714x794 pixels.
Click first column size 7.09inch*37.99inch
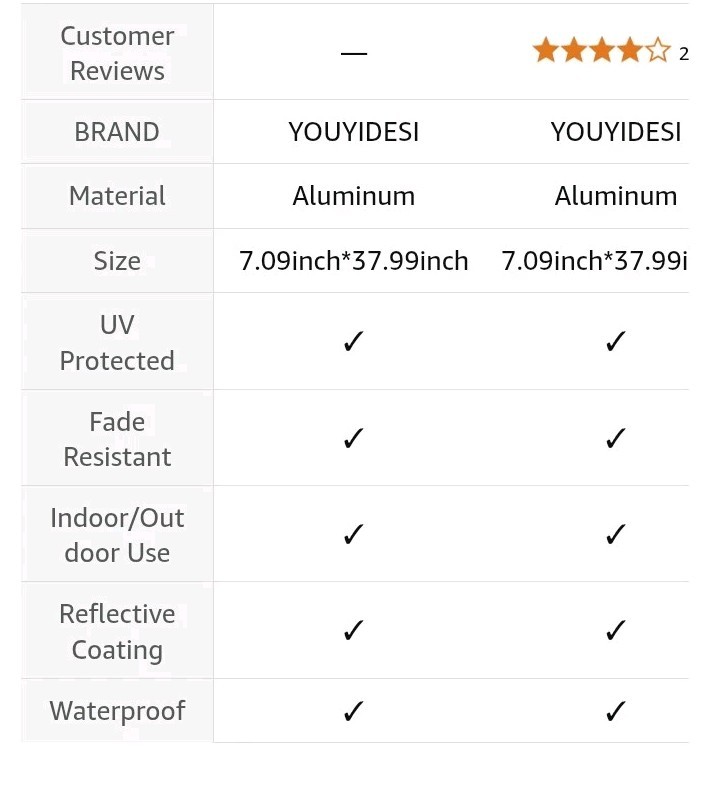coord(354,261)
